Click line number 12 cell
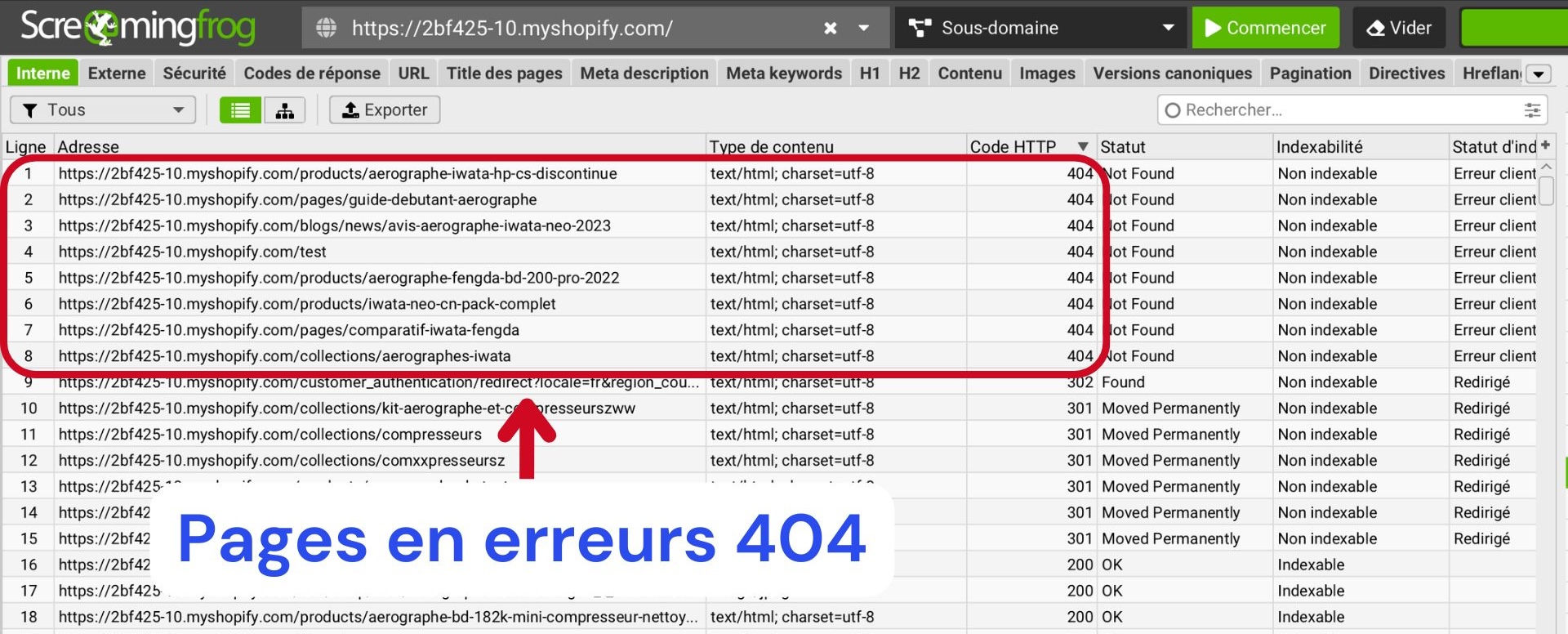Image resolution: width=1568 pixels, height=634 pixels. point(29,461)
